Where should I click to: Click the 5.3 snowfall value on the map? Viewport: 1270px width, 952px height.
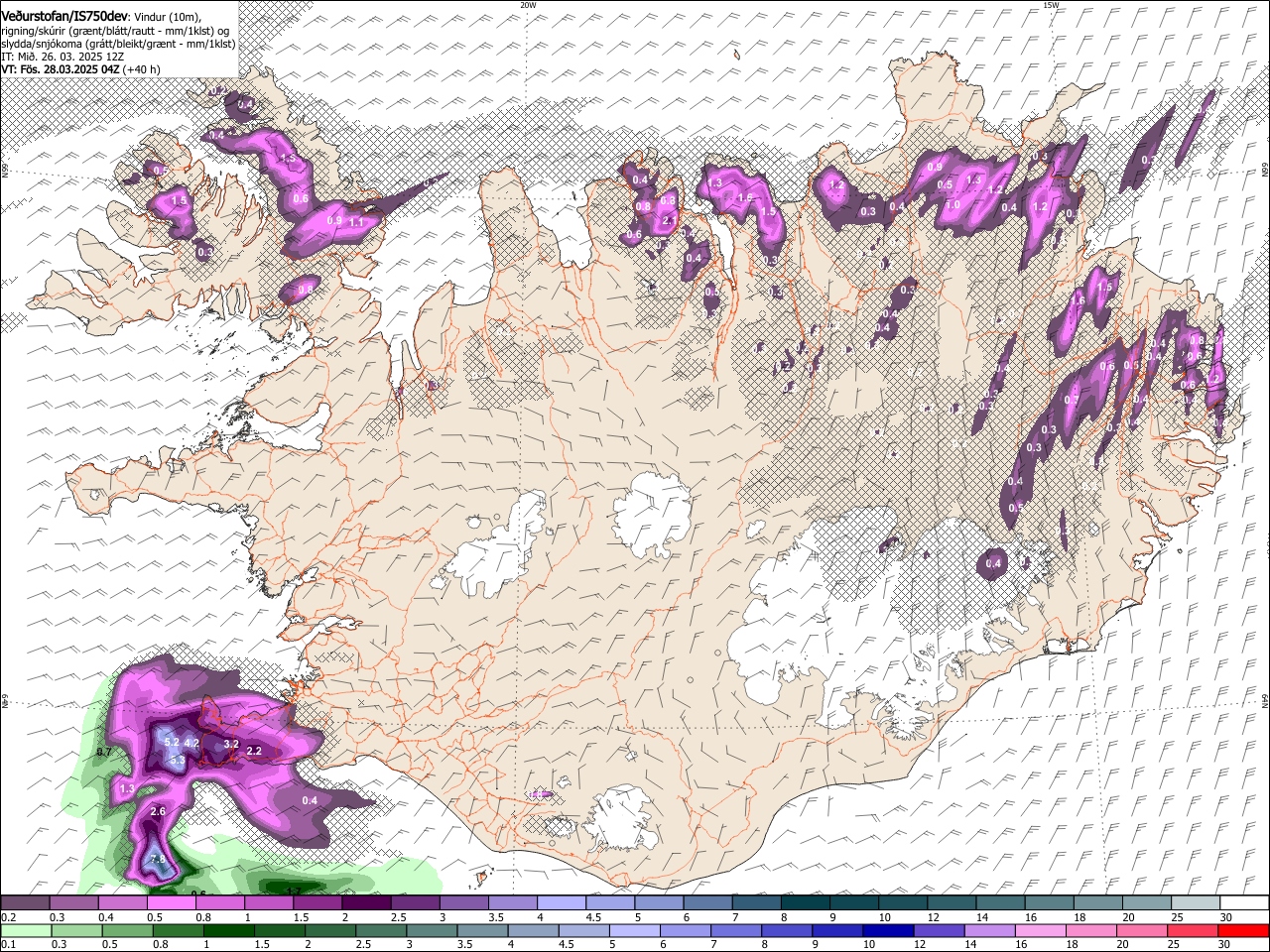(178, 760)
